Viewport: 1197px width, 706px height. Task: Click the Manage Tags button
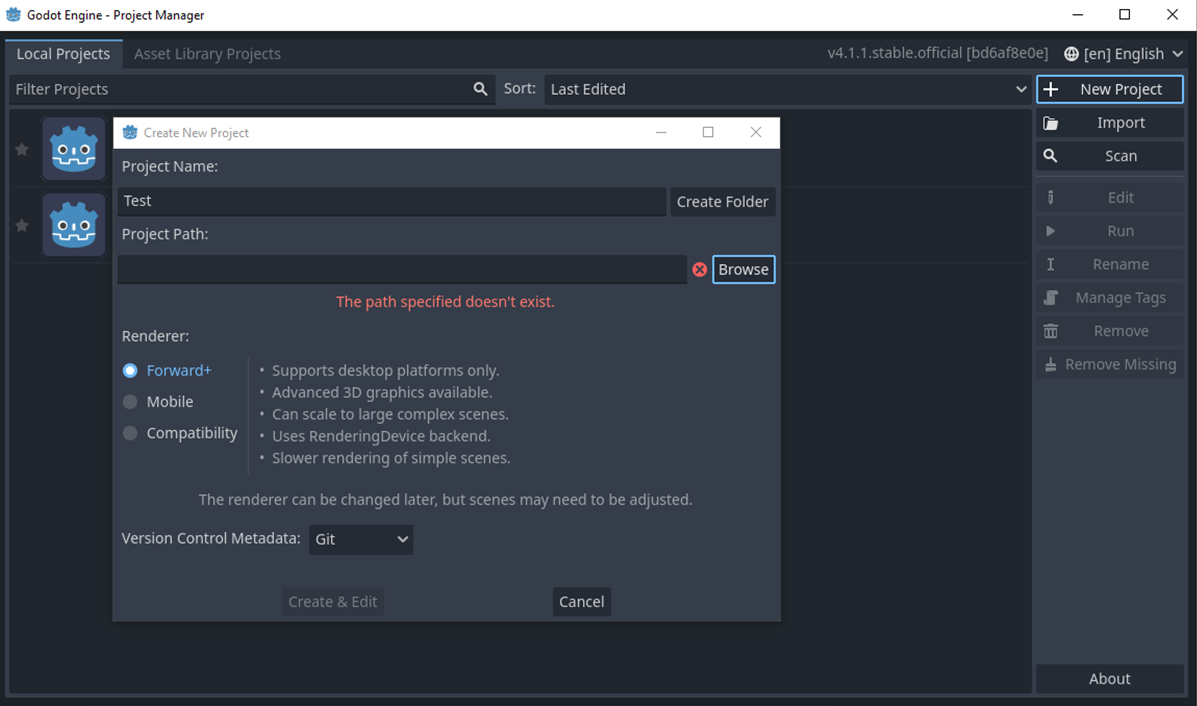pos(1110,298)
